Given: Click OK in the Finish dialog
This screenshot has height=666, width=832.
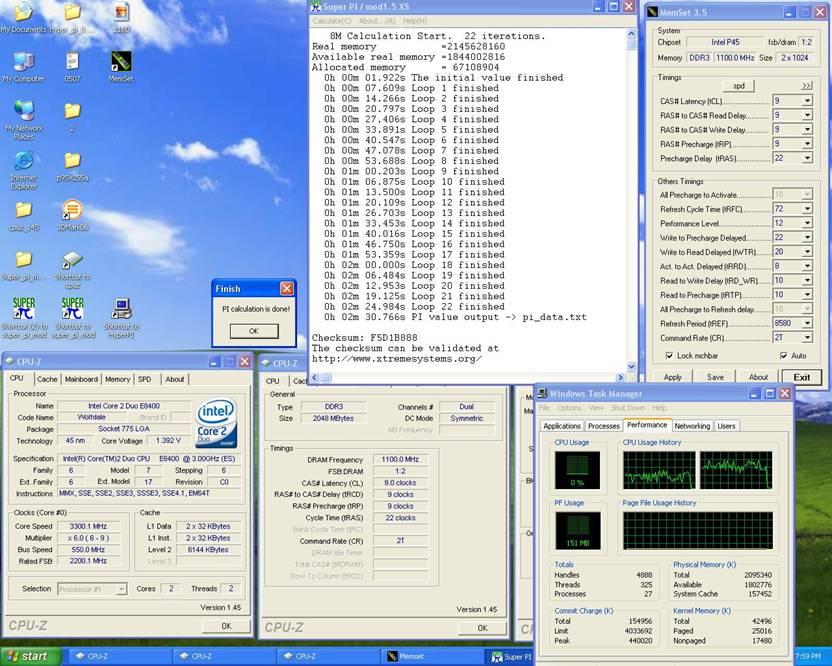Looking at the screenshot, I should (x=254, y=331).
